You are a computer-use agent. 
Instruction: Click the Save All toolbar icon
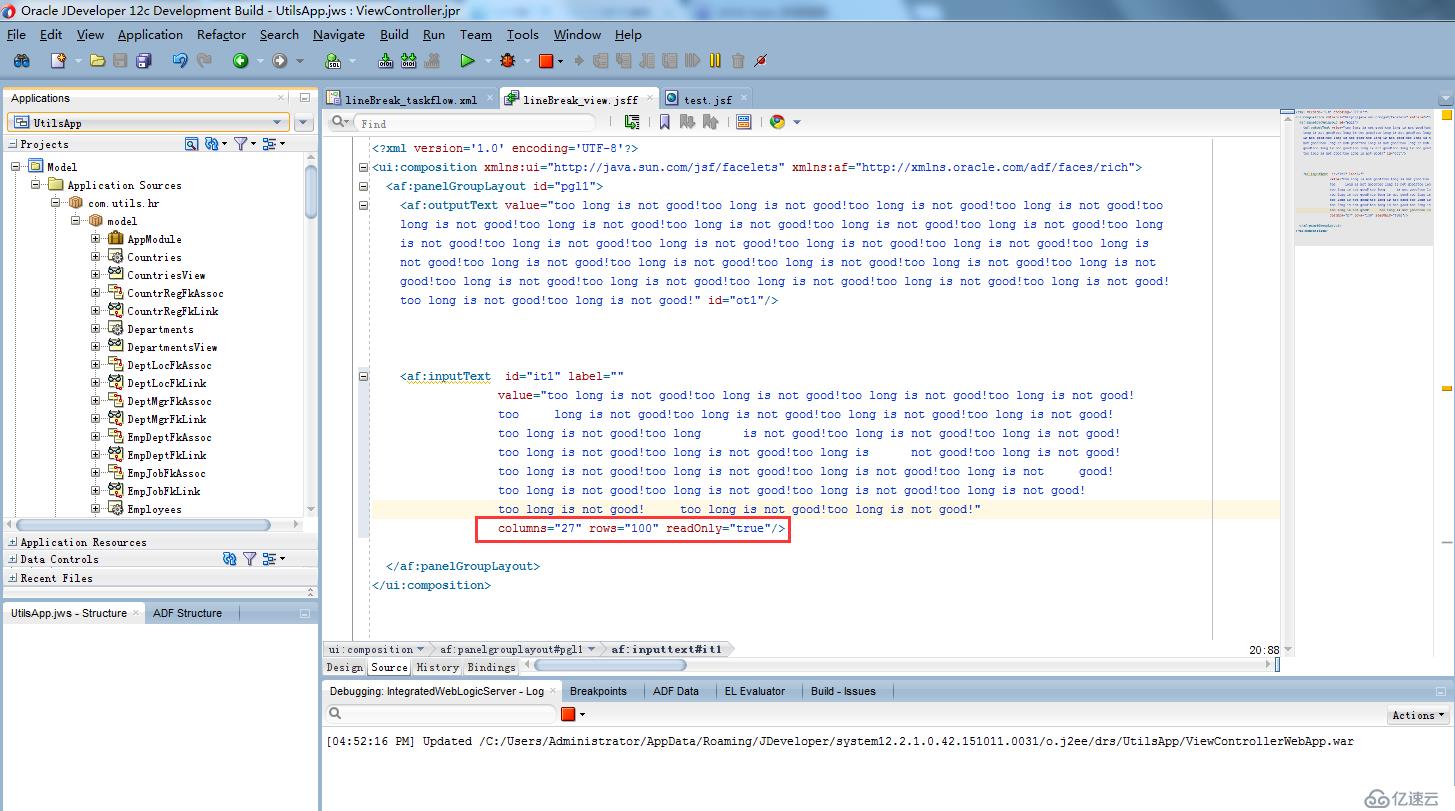click(x=143, y=61)
